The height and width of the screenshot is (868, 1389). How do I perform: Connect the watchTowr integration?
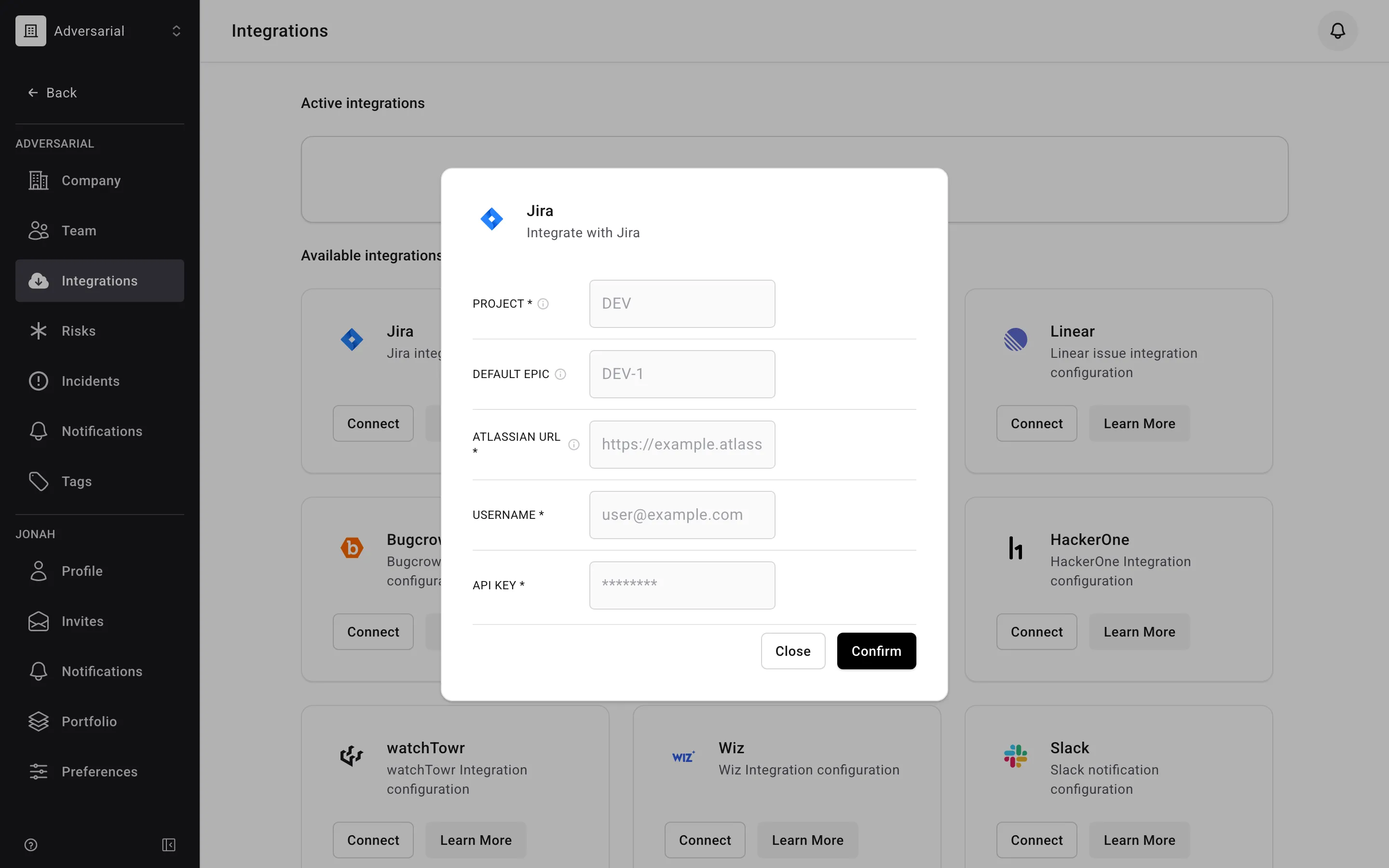point(373,841)
